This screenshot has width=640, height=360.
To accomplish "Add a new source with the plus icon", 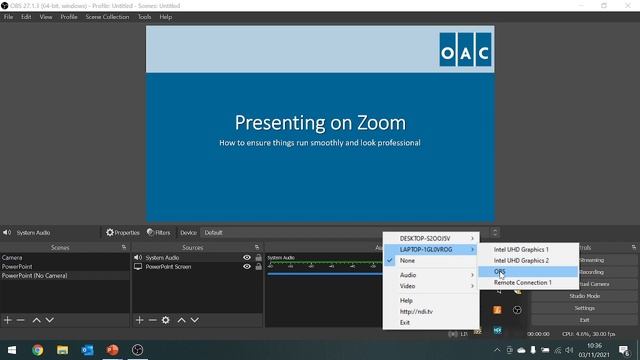I will [x=140, y=320].
